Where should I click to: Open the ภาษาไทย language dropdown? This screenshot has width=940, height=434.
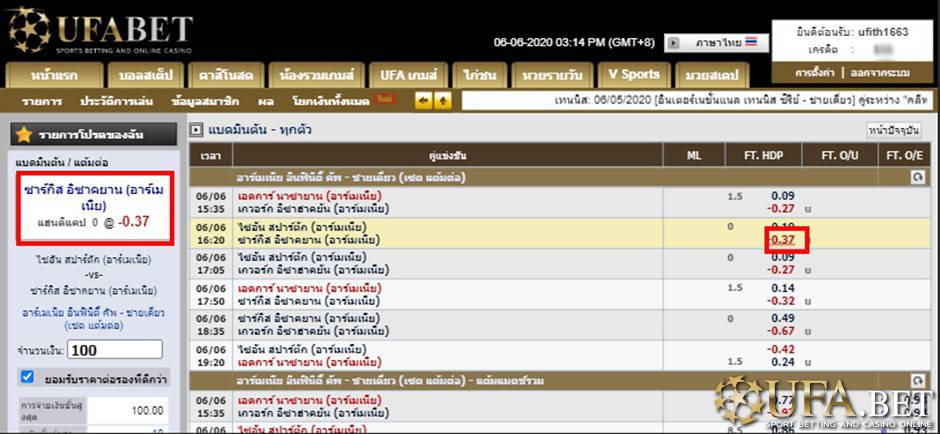click(716, 43)
